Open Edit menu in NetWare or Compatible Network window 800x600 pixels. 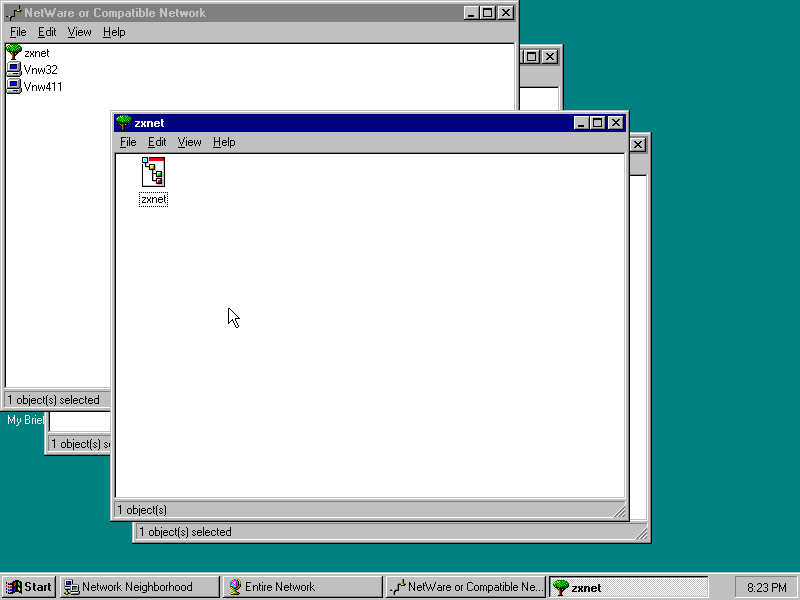click(x=47, y=32)
